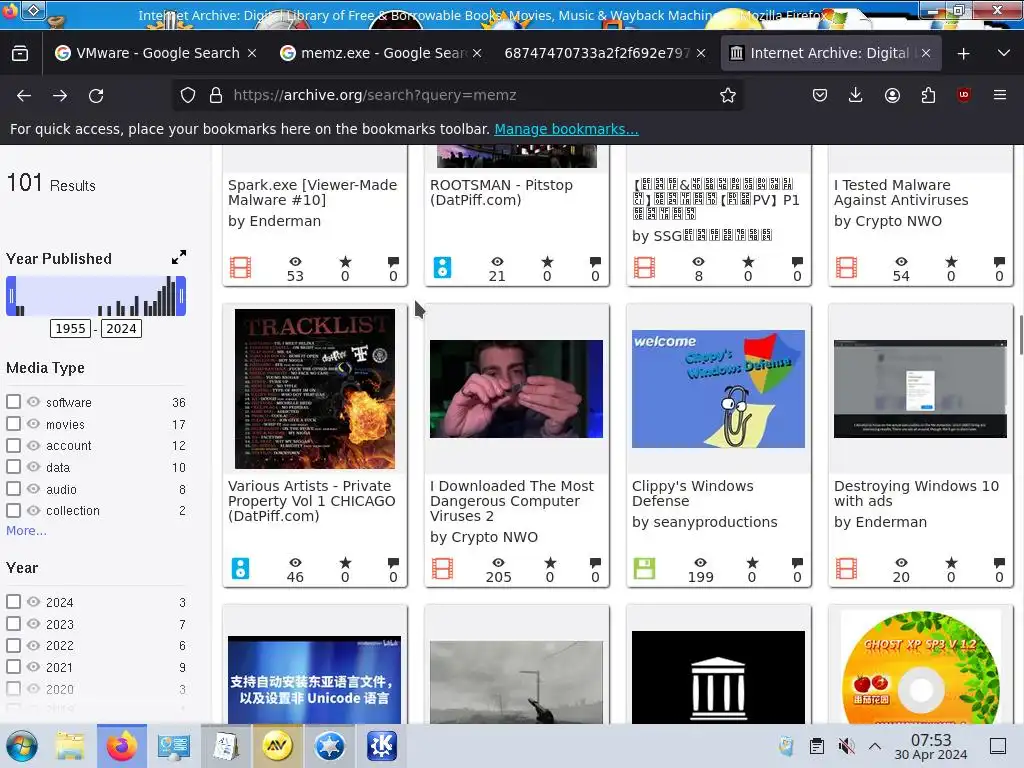The width and height of the screenshot is (1024, 768).
Task: Open uBlock Origin extension
Action: [x=963, y=95]
